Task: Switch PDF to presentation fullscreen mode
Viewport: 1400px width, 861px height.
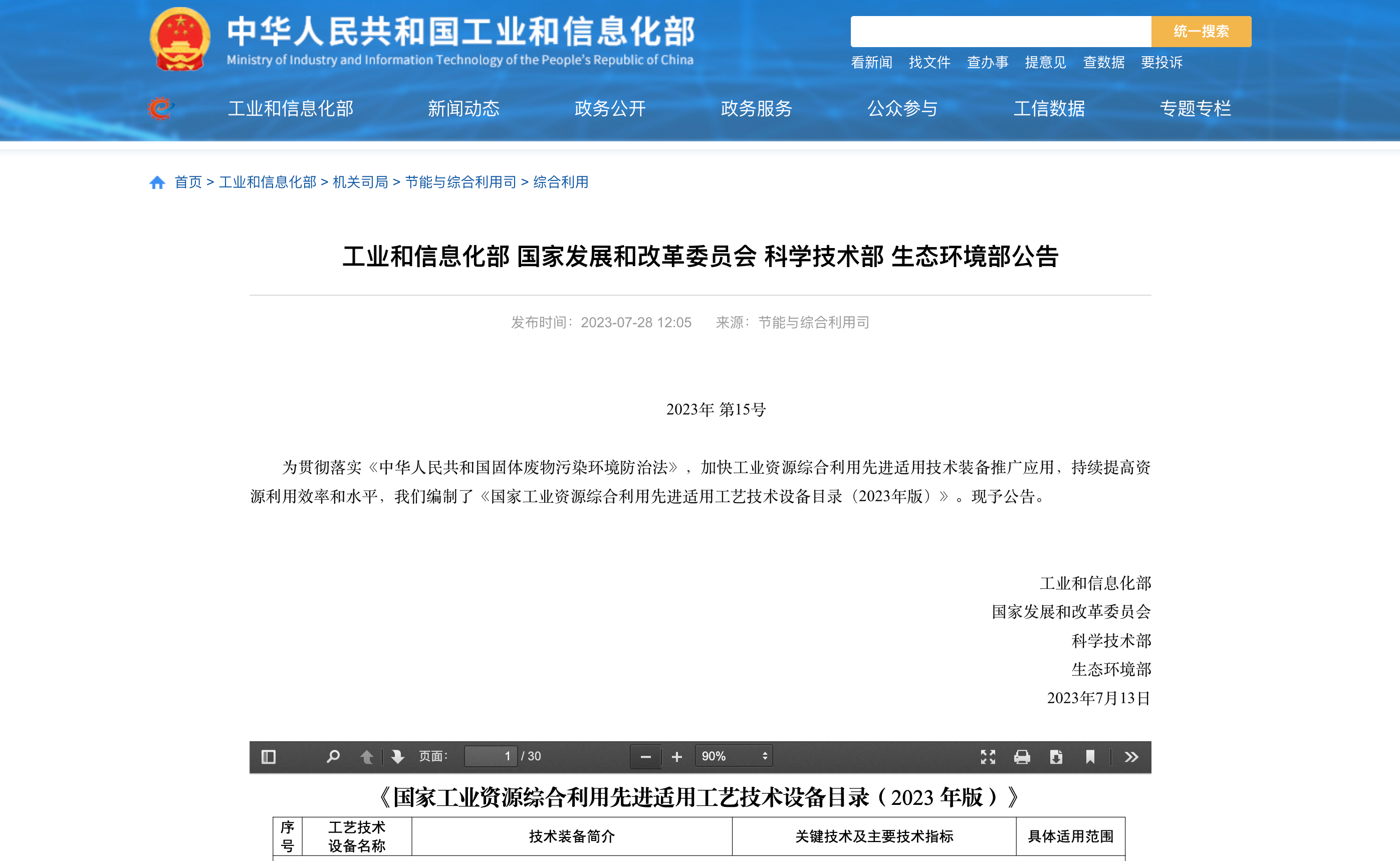Action: tap(988, 756)
